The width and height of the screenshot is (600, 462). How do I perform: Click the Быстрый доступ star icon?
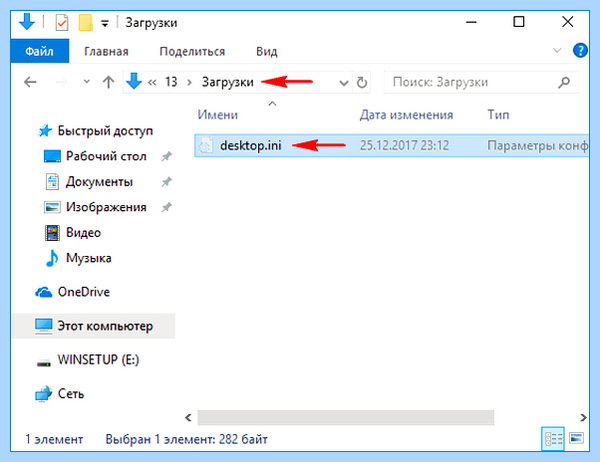pos(45,131)
